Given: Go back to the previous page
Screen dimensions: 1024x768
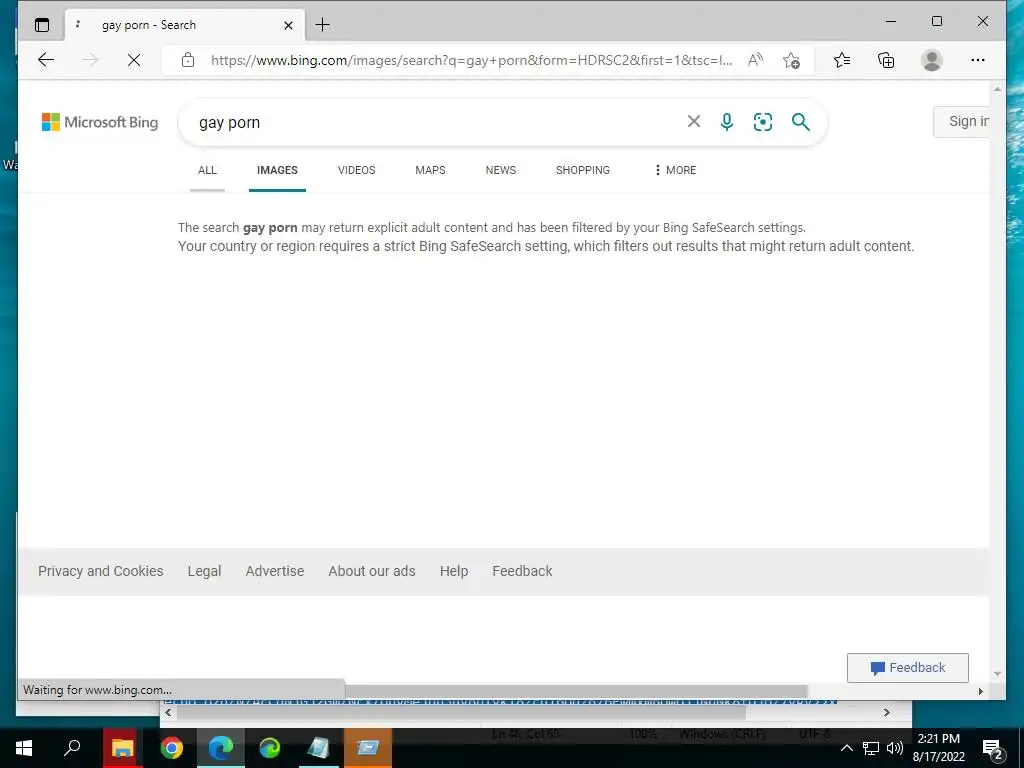Looking at the screenshot, I should click(46, 60).
